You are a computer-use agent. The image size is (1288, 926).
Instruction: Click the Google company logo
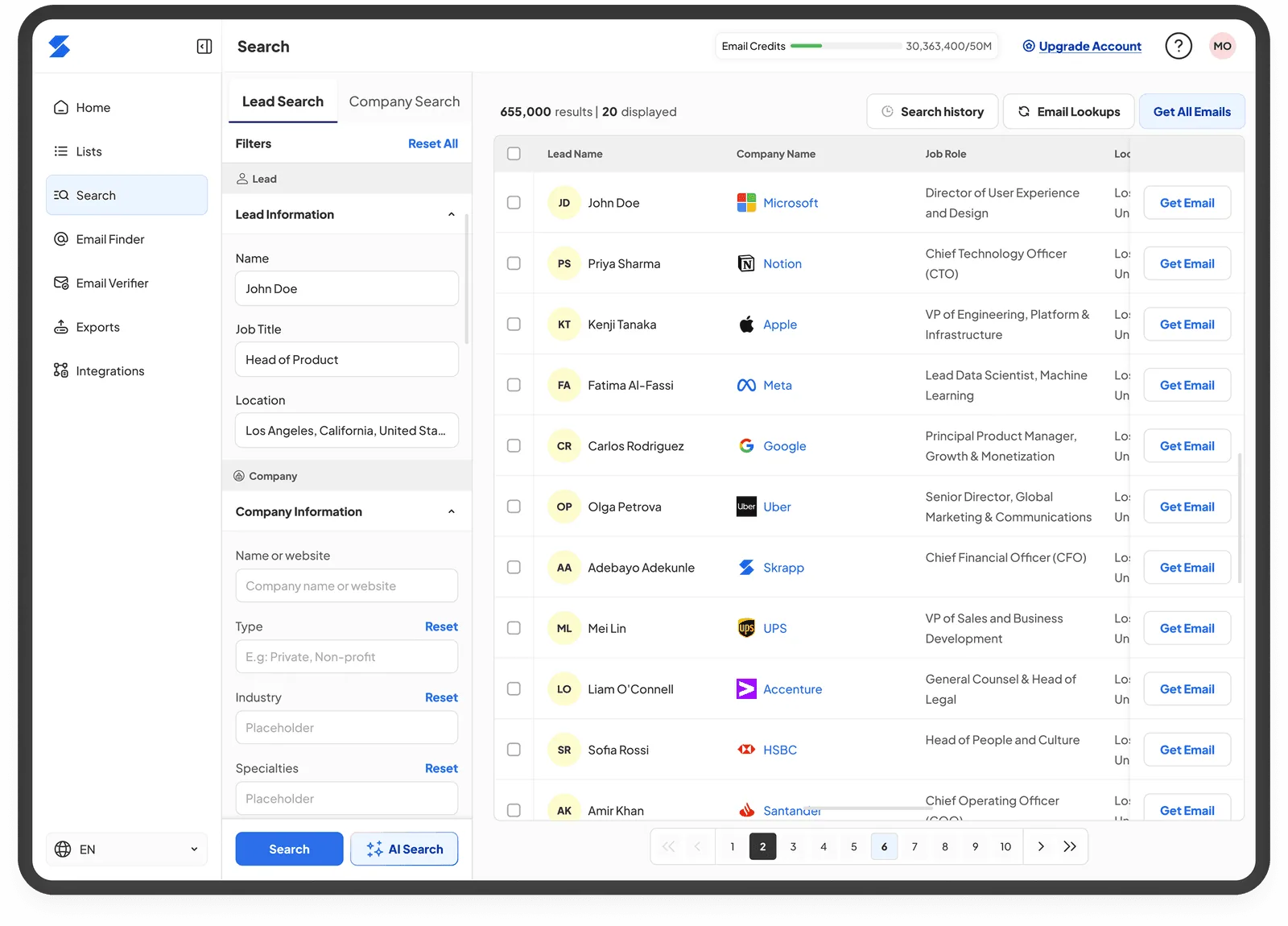point(746,446)
